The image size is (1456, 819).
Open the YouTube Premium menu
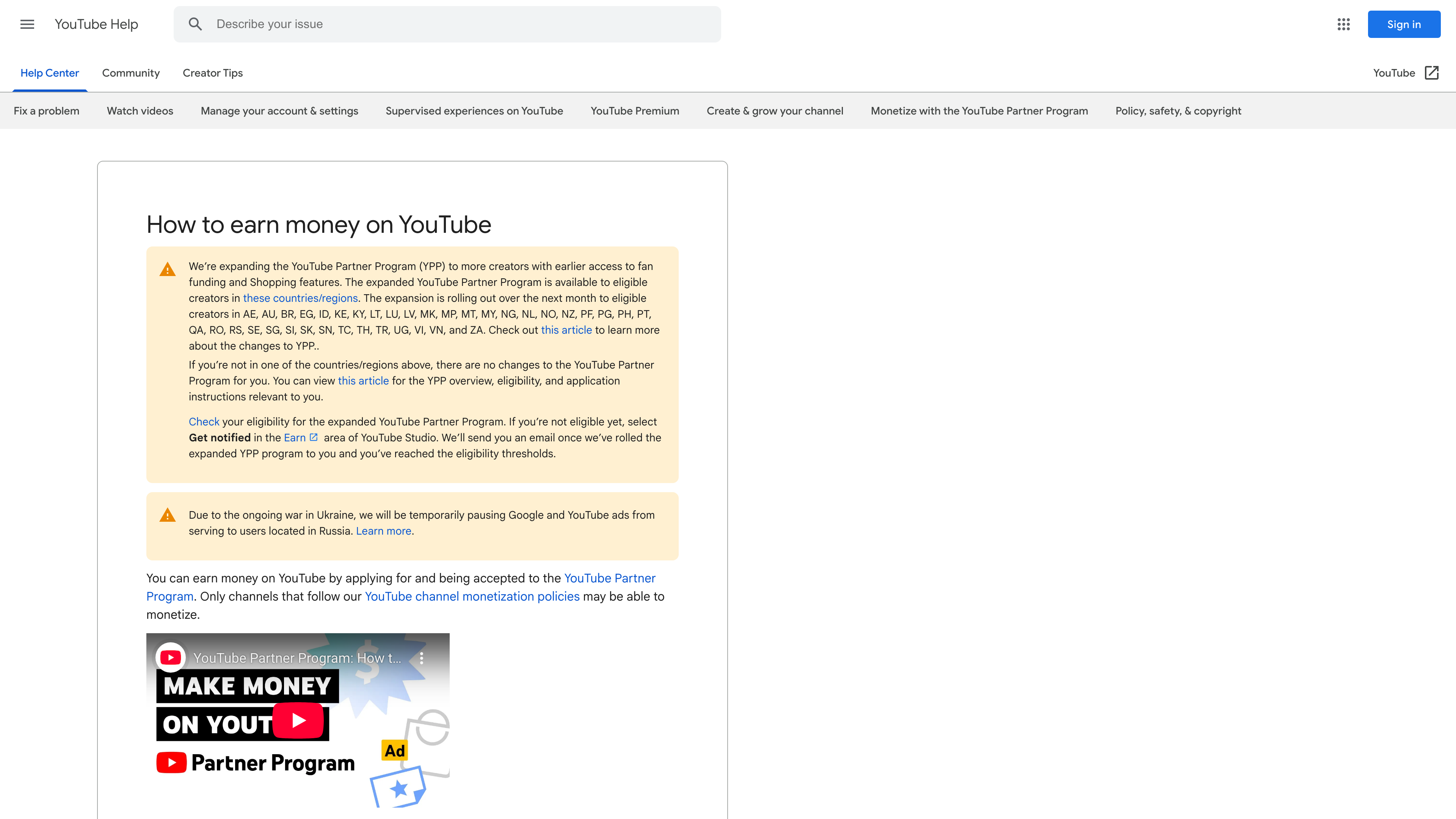click(635, 111)
